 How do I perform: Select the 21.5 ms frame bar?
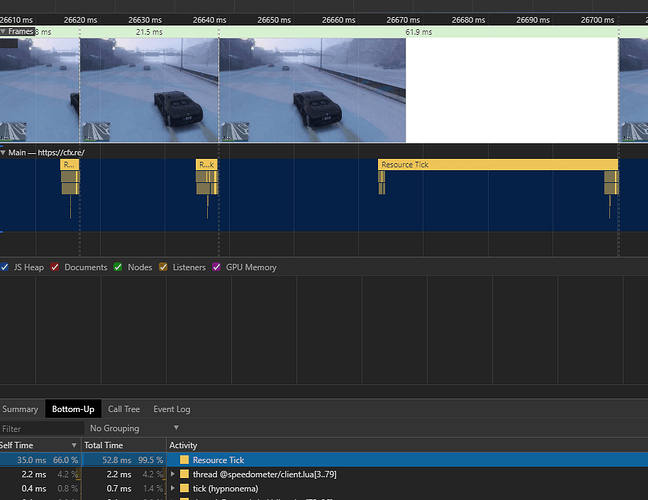[x=149, y=32]
